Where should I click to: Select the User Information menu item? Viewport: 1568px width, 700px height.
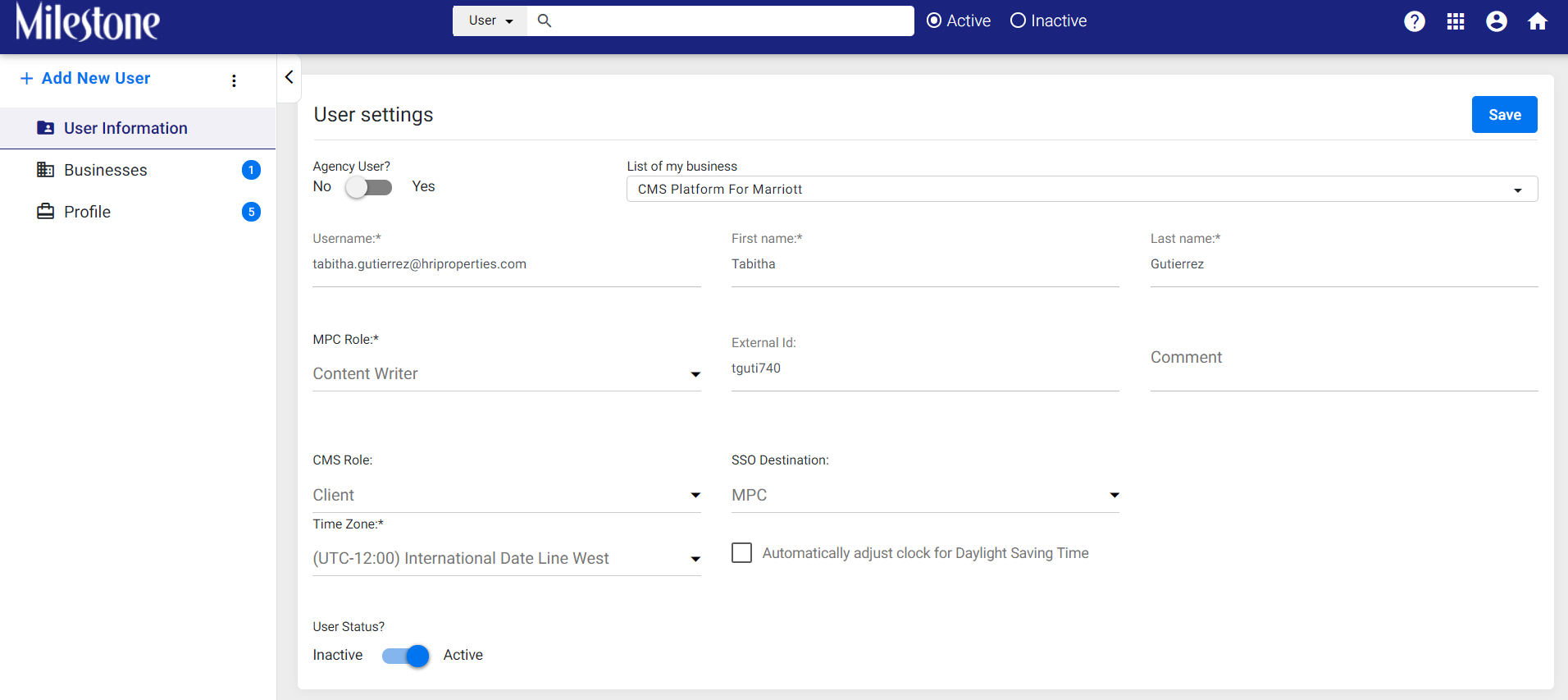(x=138, y=128)
